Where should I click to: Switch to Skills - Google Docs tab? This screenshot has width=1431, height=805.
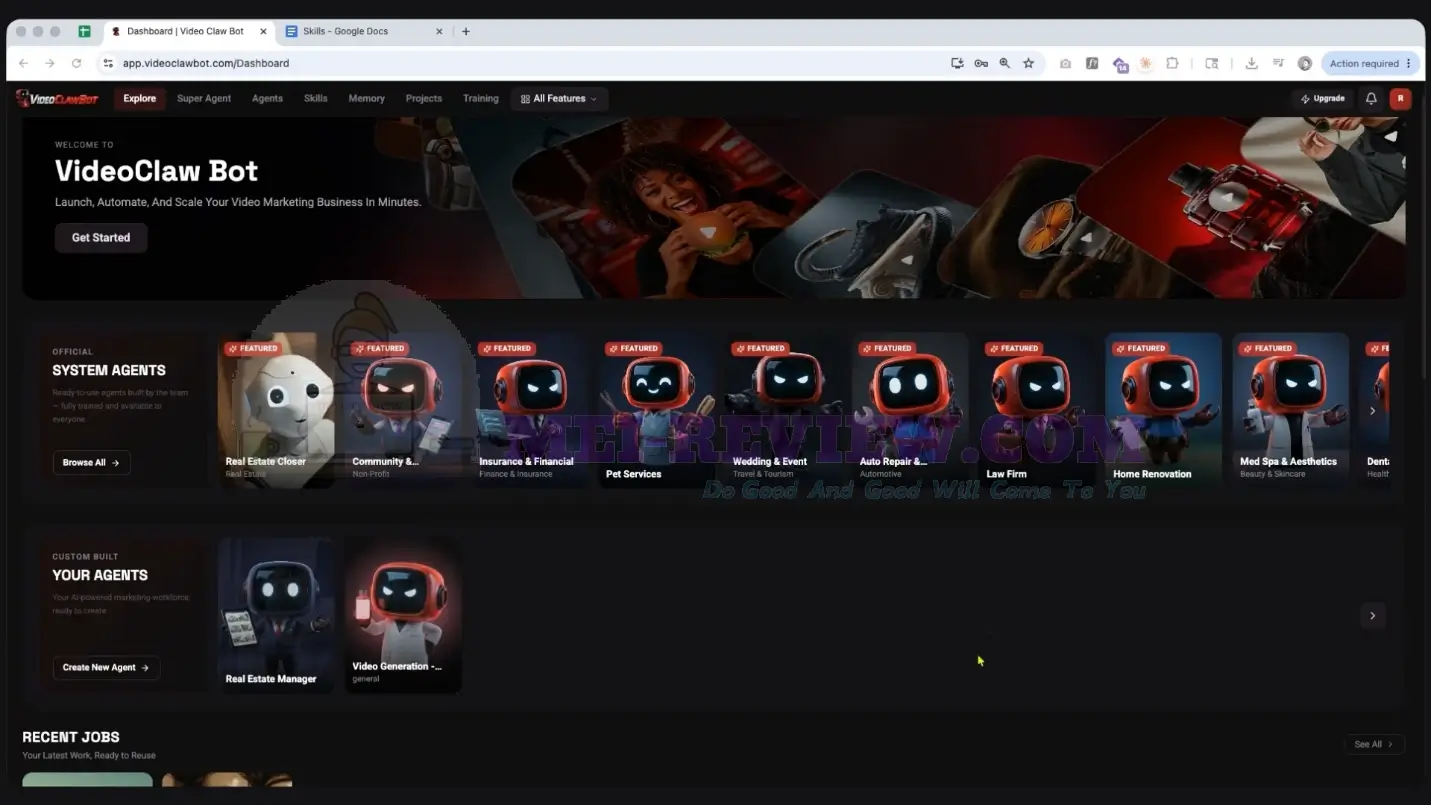coord(363,31)
